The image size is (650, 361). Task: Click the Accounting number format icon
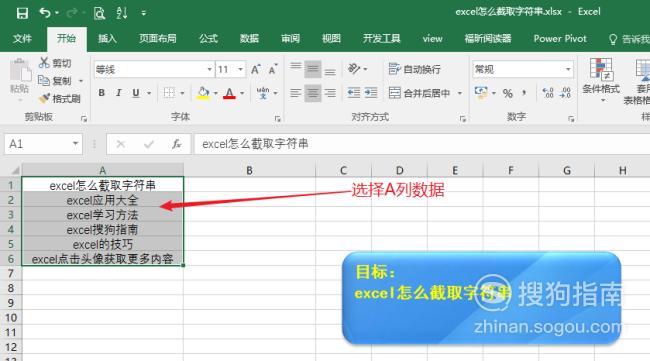pyautogui.click(x=481, y=93)
